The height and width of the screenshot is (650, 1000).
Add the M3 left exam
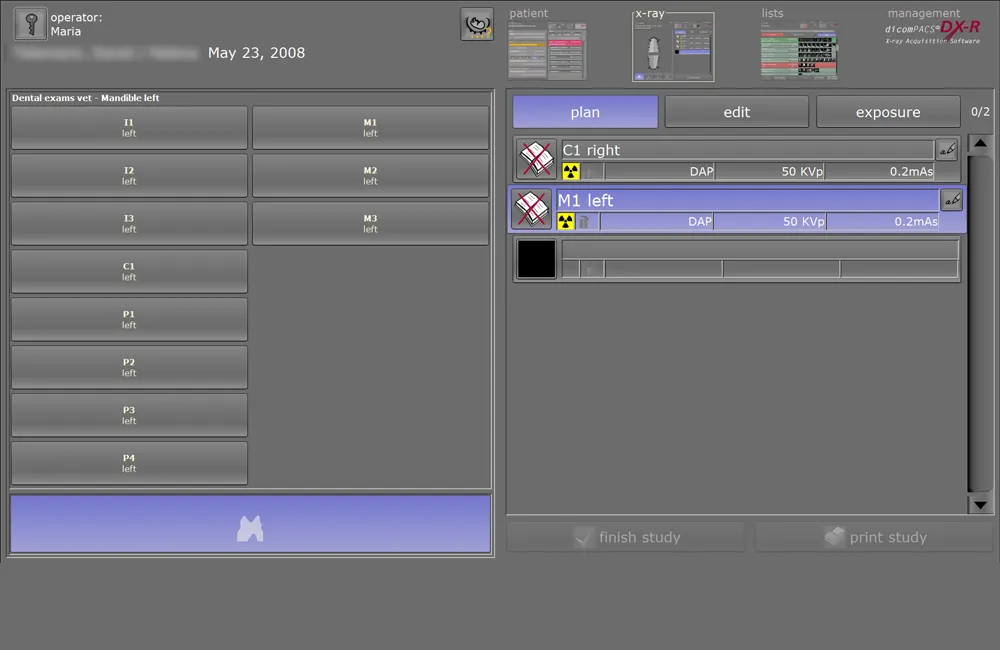tap(370, 223)
